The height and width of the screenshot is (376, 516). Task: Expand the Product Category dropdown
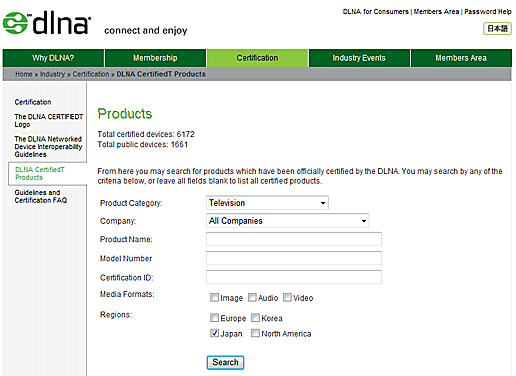[267, 203]
